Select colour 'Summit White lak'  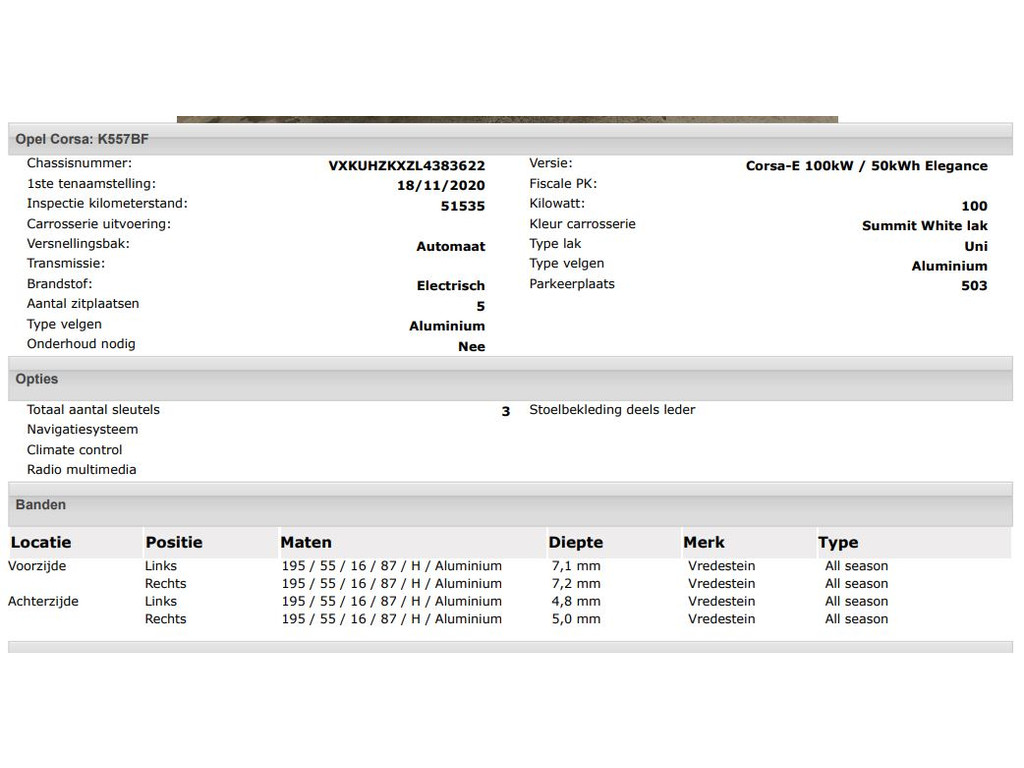(925, 226)
